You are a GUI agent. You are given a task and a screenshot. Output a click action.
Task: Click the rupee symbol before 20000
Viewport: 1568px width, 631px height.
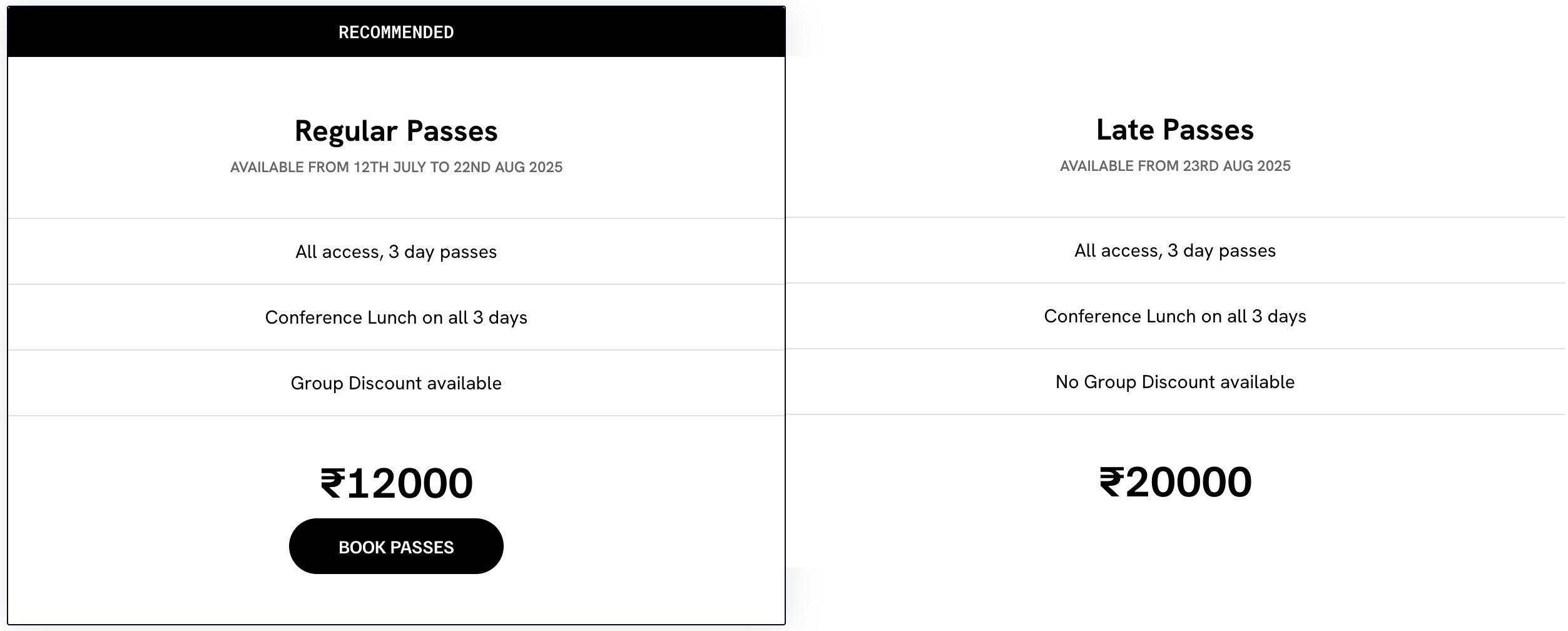(1111, 483)
